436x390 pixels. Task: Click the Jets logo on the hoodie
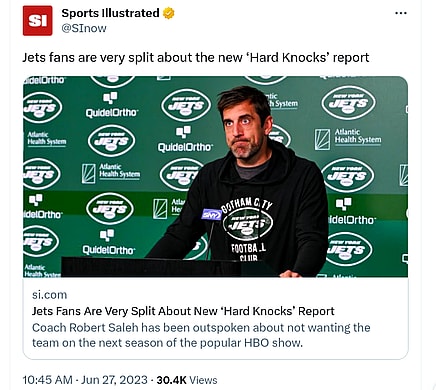(x=248, y=224)
